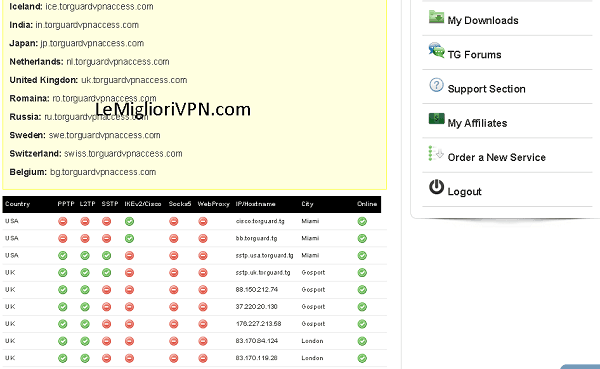Click the IKEv2/Cisco green check for bb.torguard.tg
The height and width of the screenshot is (369, 600).
coord(129,238)
